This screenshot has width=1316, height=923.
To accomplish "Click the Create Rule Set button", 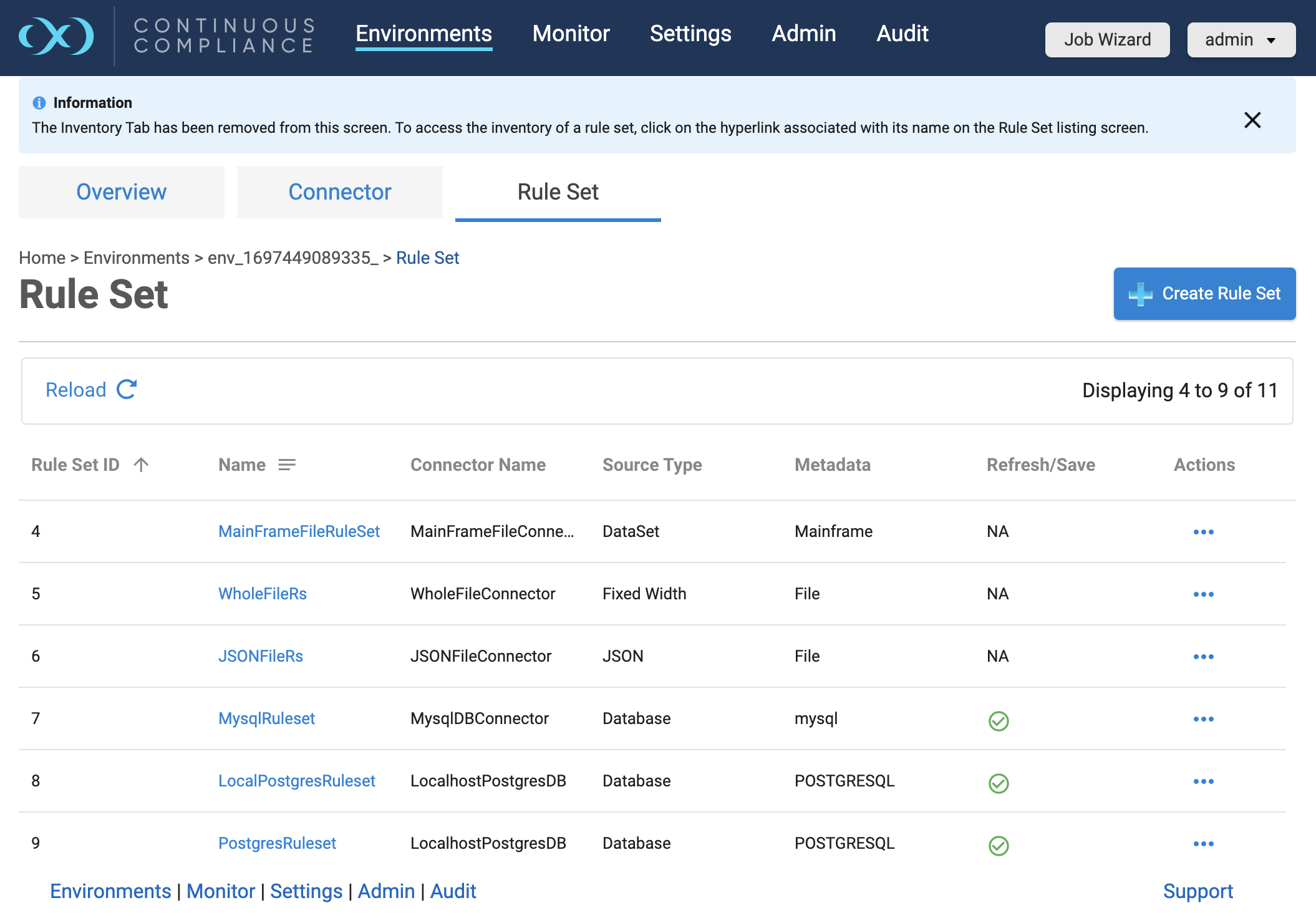I will click(x=1204, y=294).
